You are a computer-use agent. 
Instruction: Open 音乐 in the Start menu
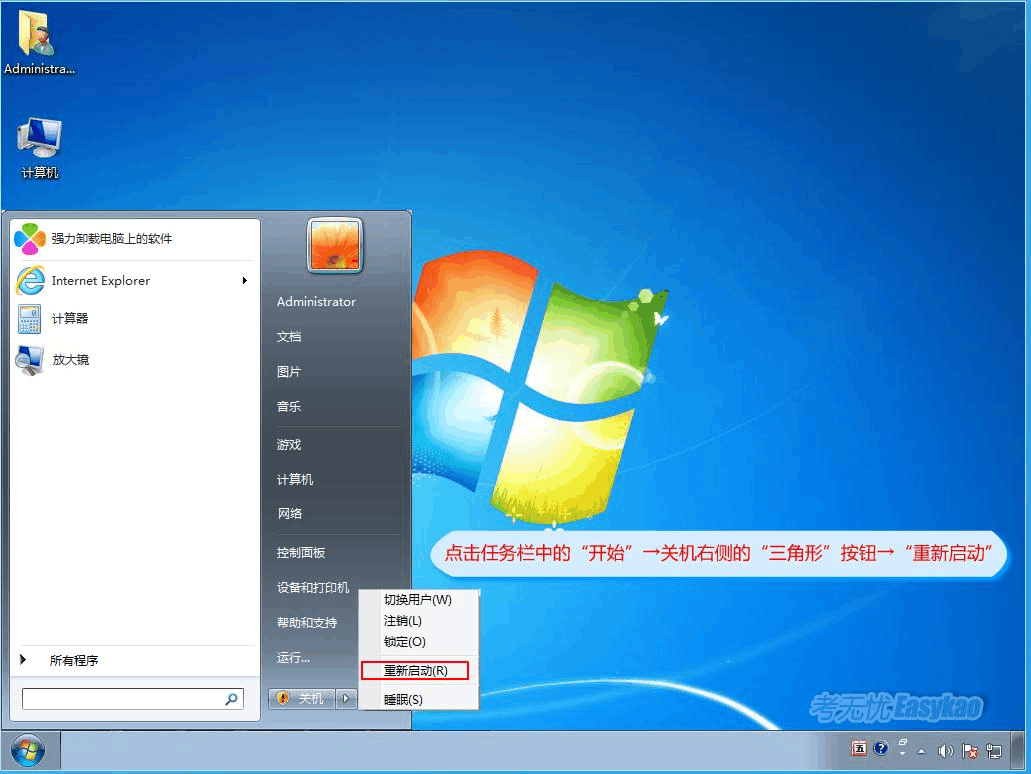tap(289, 406)
